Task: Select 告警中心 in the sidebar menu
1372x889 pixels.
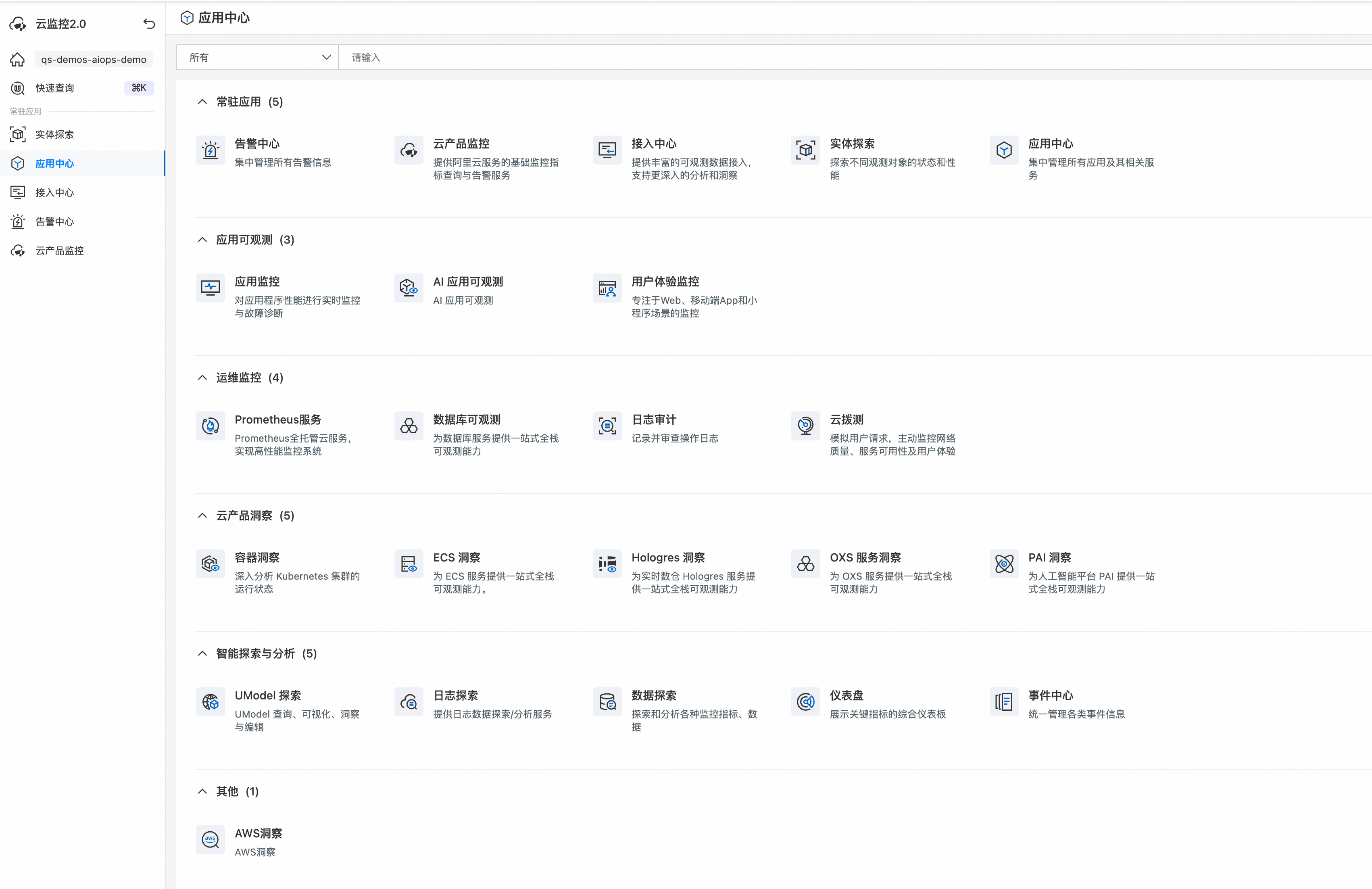Action: point(55,221)
